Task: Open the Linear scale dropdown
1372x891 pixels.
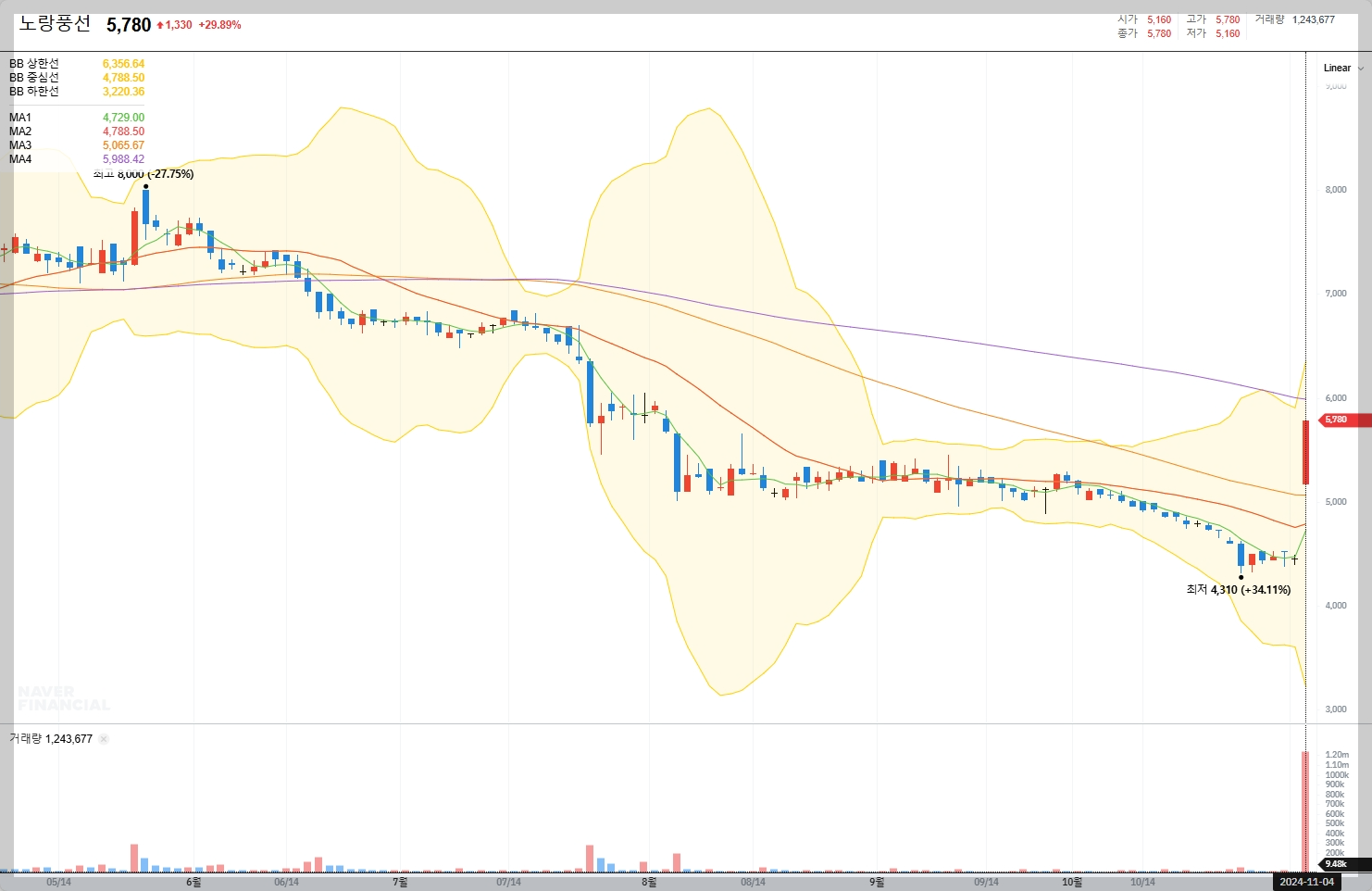Action: point(1343,68)
